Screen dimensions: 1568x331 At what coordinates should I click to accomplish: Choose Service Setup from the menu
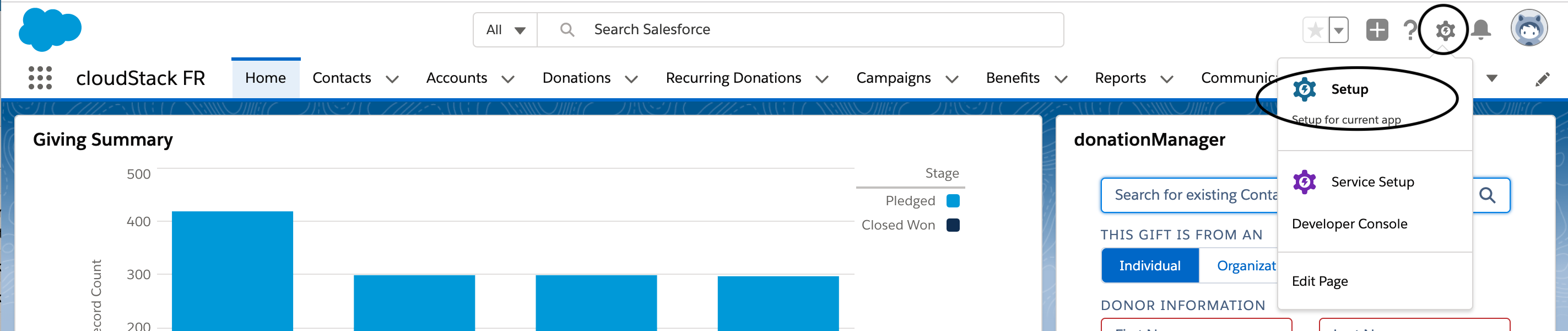(1375, 181)
